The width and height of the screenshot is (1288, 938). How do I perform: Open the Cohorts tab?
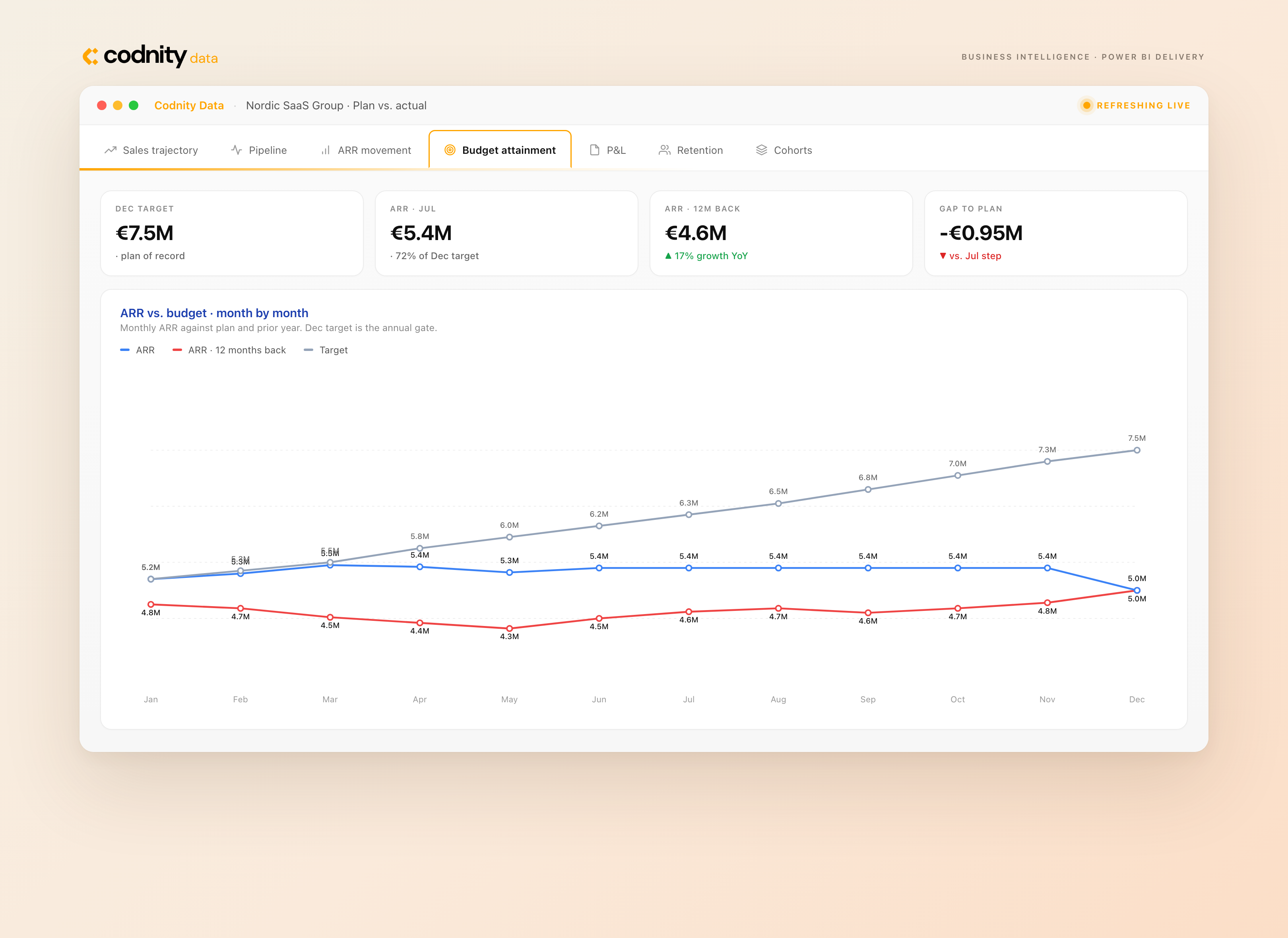(x=784, y=150)
